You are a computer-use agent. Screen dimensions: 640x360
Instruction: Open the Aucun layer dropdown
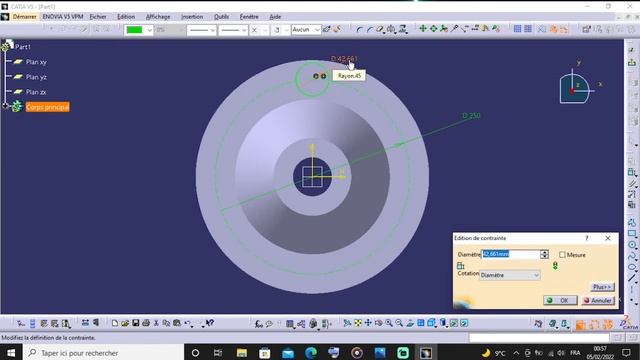pyautogui.click(x=306, y=30)
